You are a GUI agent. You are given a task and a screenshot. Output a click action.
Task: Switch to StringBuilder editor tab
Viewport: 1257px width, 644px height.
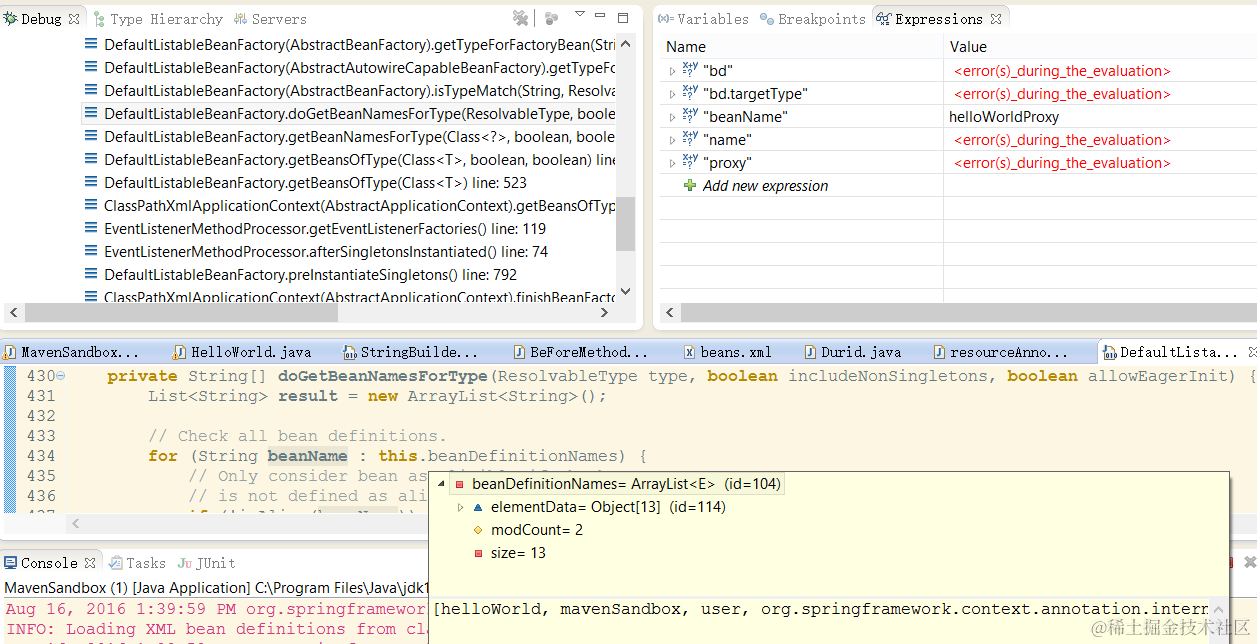coord(411,352)
